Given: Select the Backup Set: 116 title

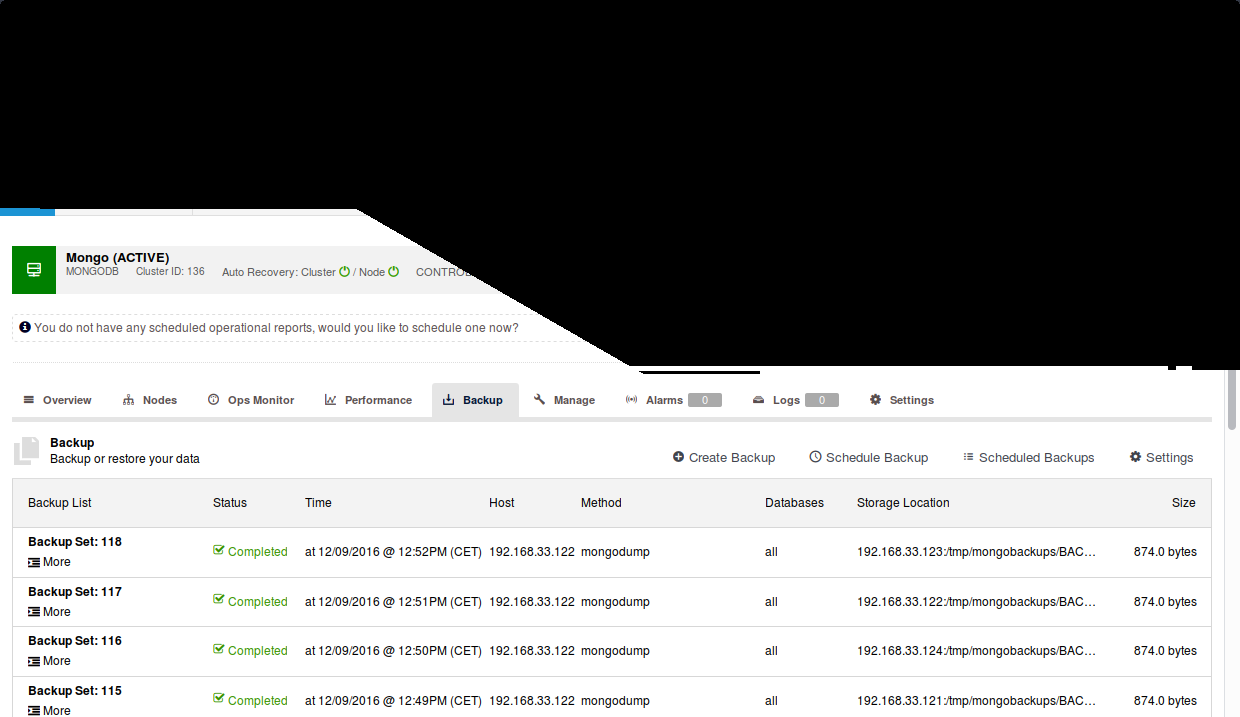Looking at the screenshot, I should [x=75, y=641].
